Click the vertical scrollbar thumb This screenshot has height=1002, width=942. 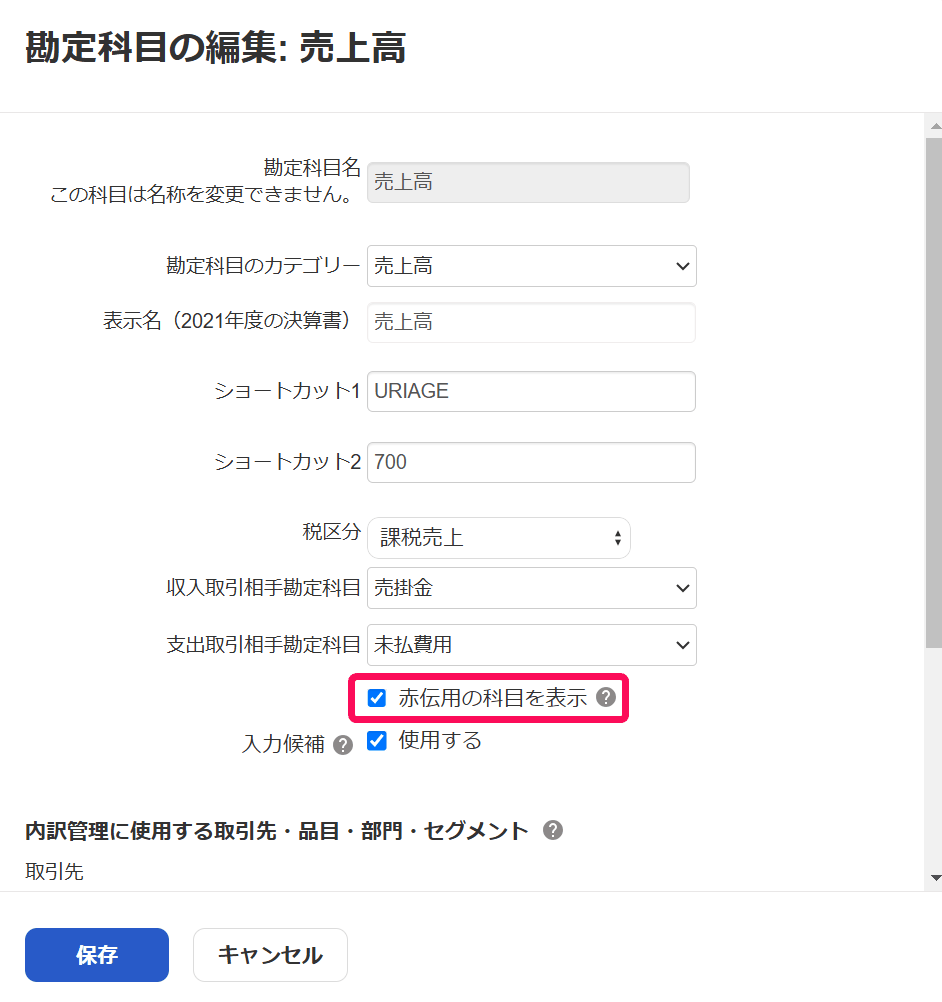pyautogui.click(x=934, y=393)
